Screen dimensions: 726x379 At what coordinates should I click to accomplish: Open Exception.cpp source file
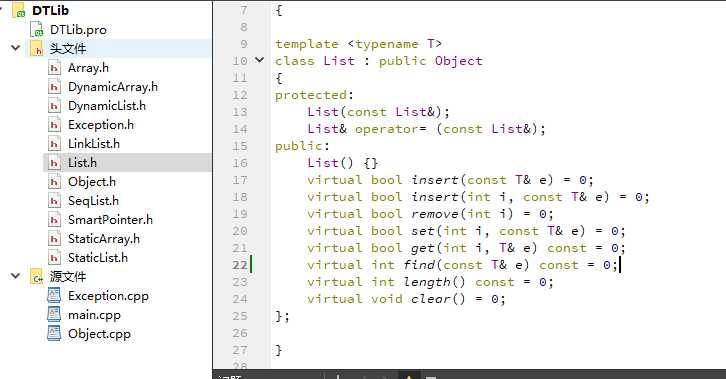tap(108, 296)
